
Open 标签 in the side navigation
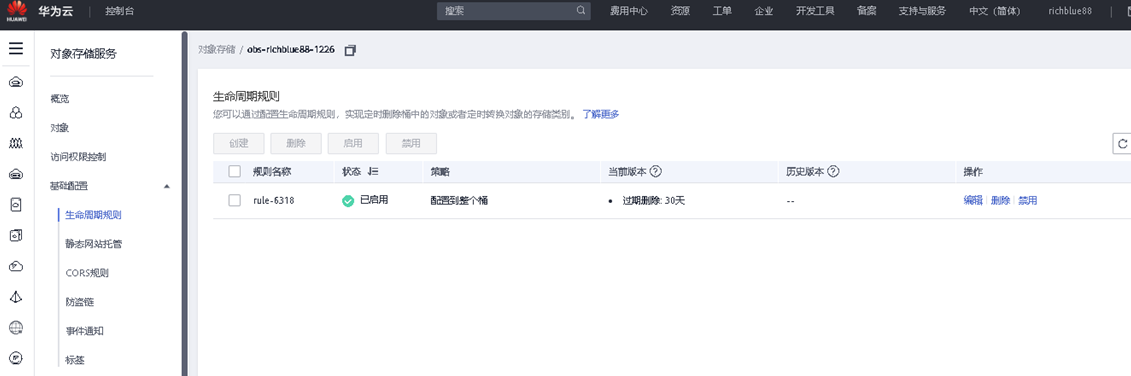[75, 359]
